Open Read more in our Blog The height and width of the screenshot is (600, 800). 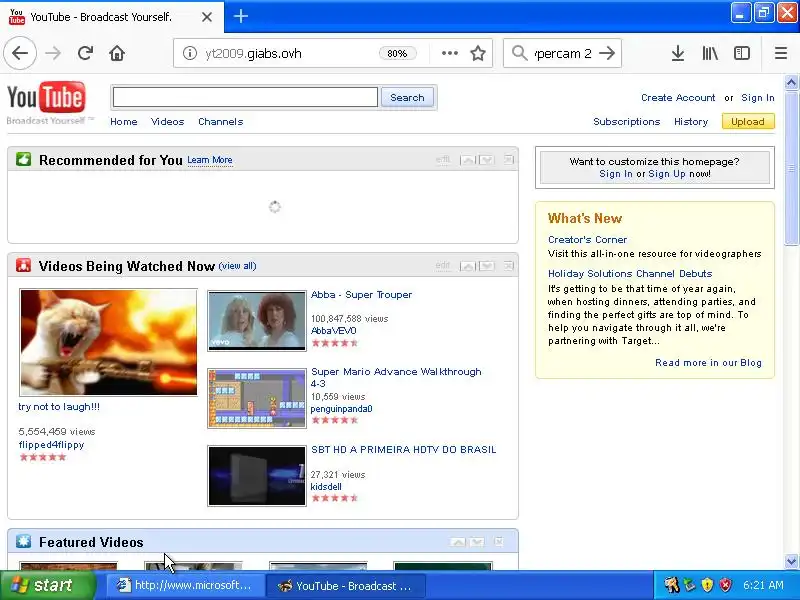tap(708, 362)
